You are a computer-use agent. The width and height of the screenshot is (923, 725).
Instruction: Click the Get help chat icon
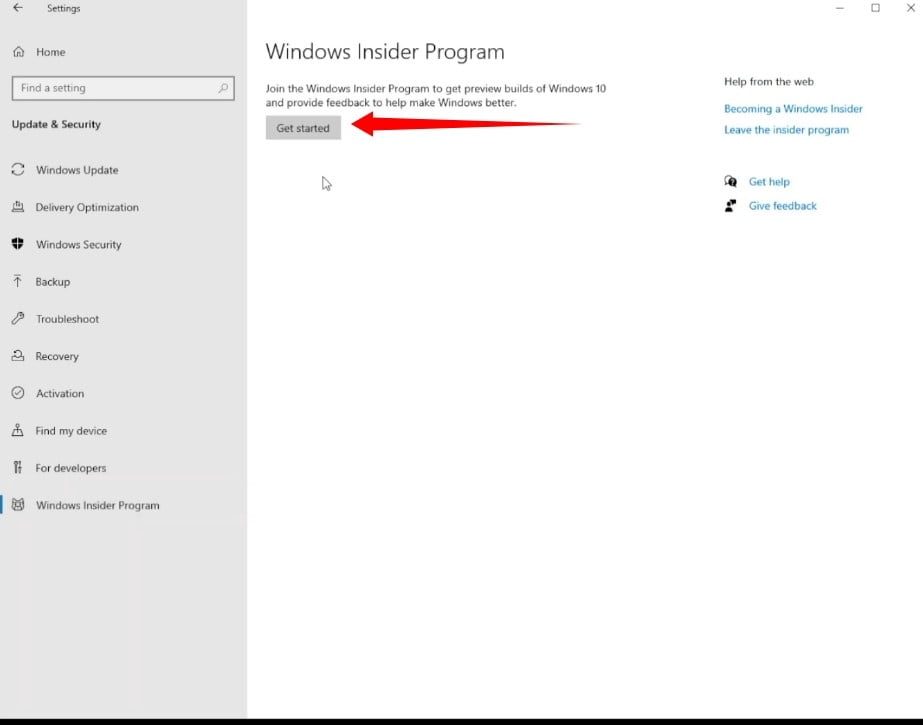tap(731, 181)
